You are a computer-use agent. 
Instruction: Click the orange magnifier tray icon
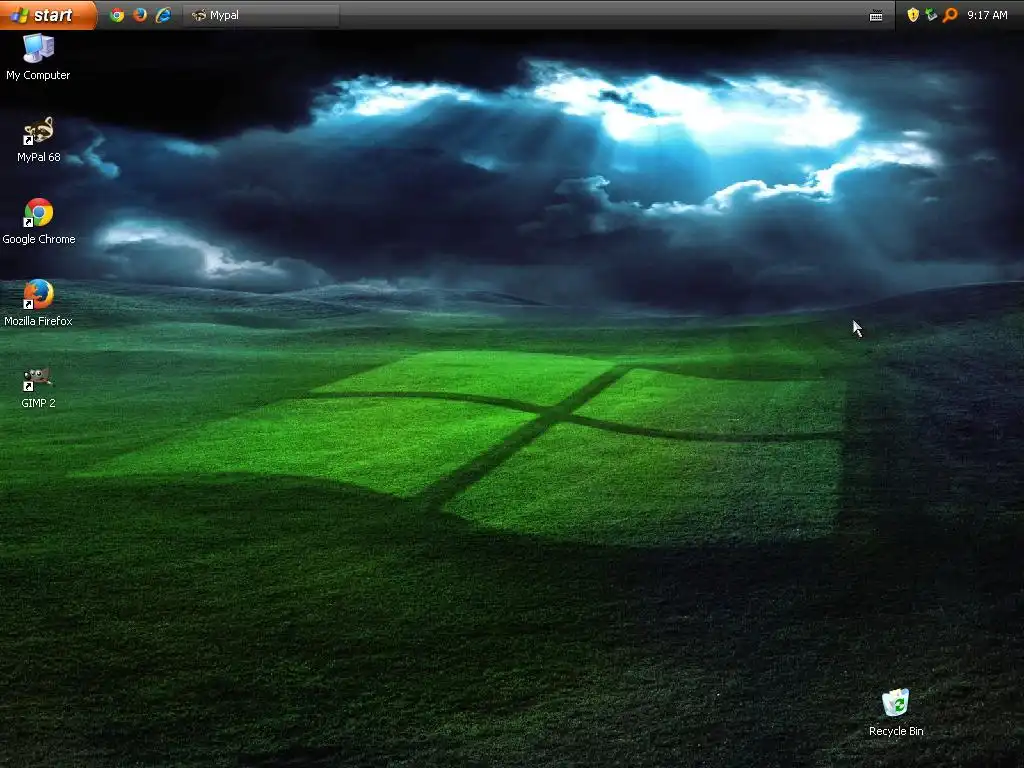[950, 15]
